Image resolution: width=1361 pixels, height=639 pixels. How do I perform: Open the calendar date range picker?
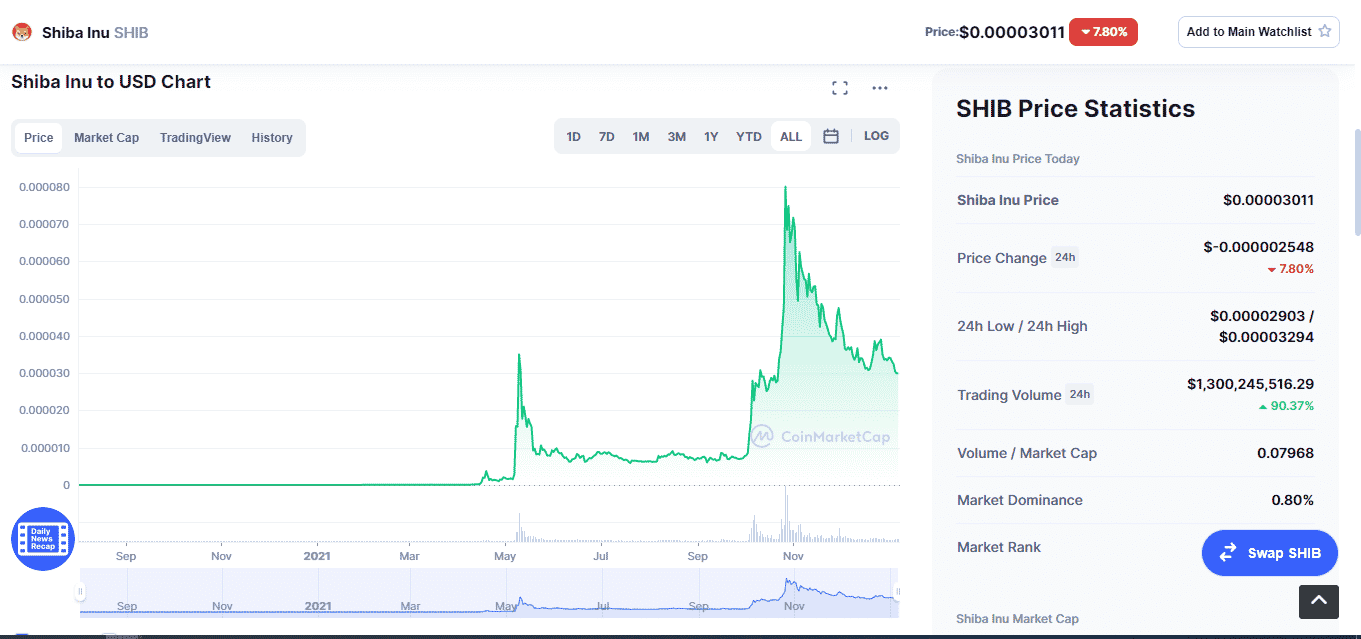(830, 136)
